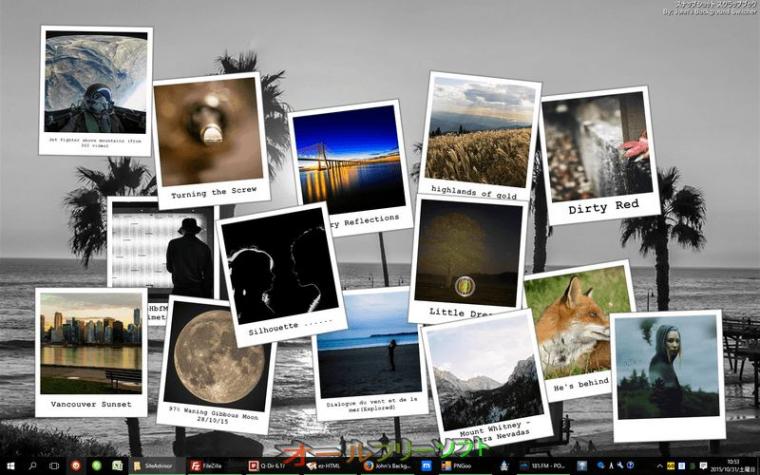Click the wrench tools tray icon
This screenshot has height=475, width=760.
(620, 465)
